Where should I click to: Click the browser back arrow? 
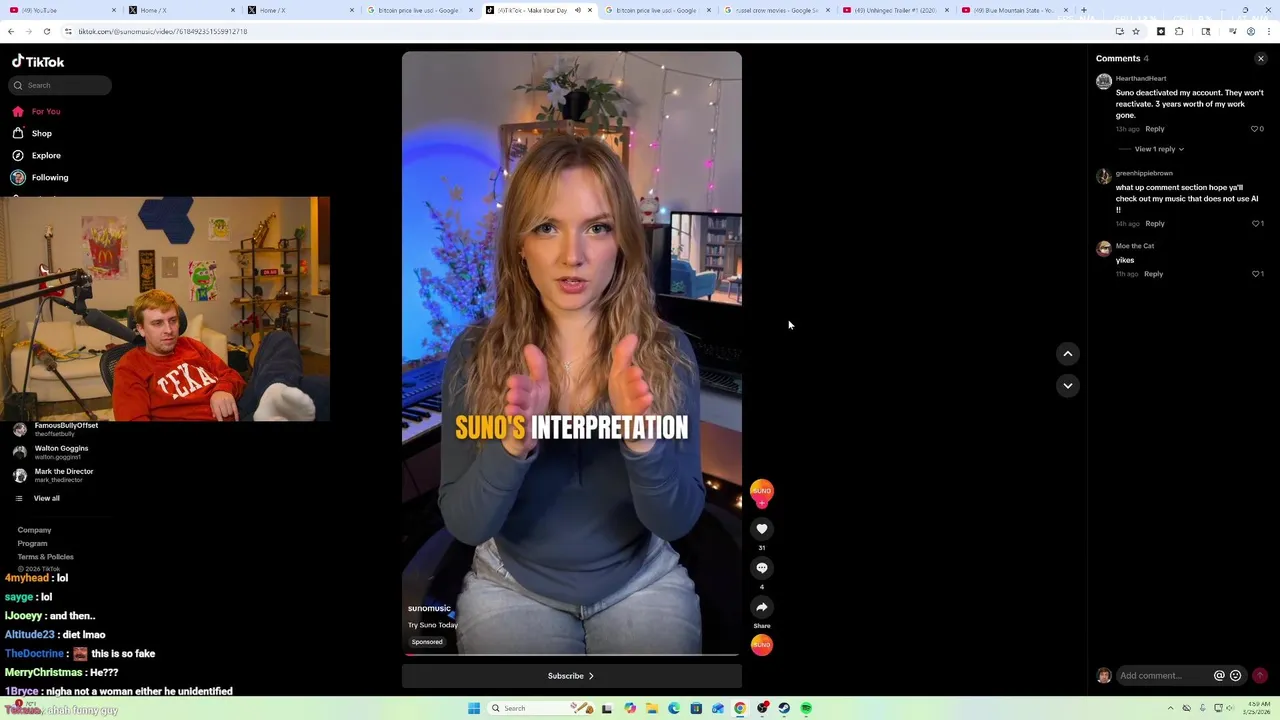tap(11, 31)
